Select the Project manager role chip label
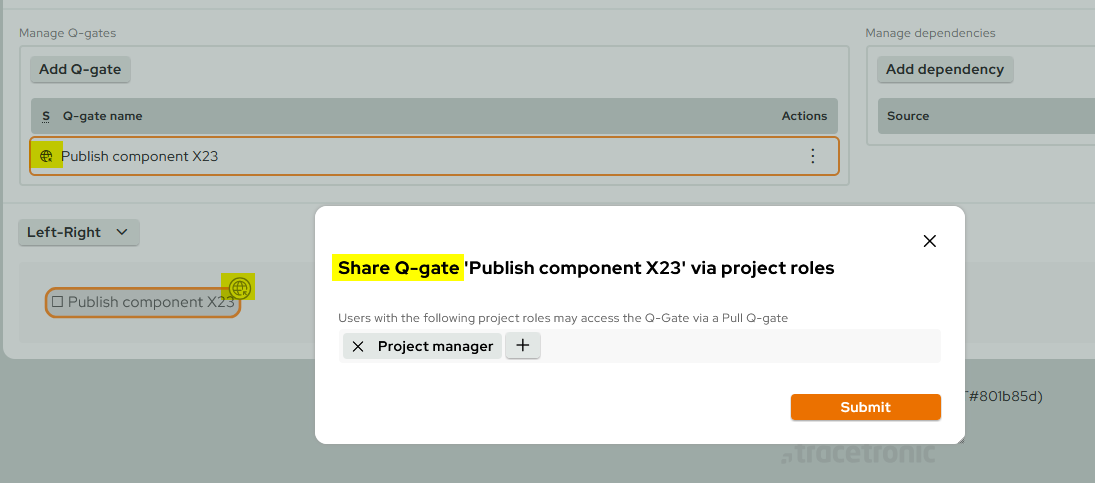Image resolution: width=1095 pixels, height=483 pixels. click(435, 346)
